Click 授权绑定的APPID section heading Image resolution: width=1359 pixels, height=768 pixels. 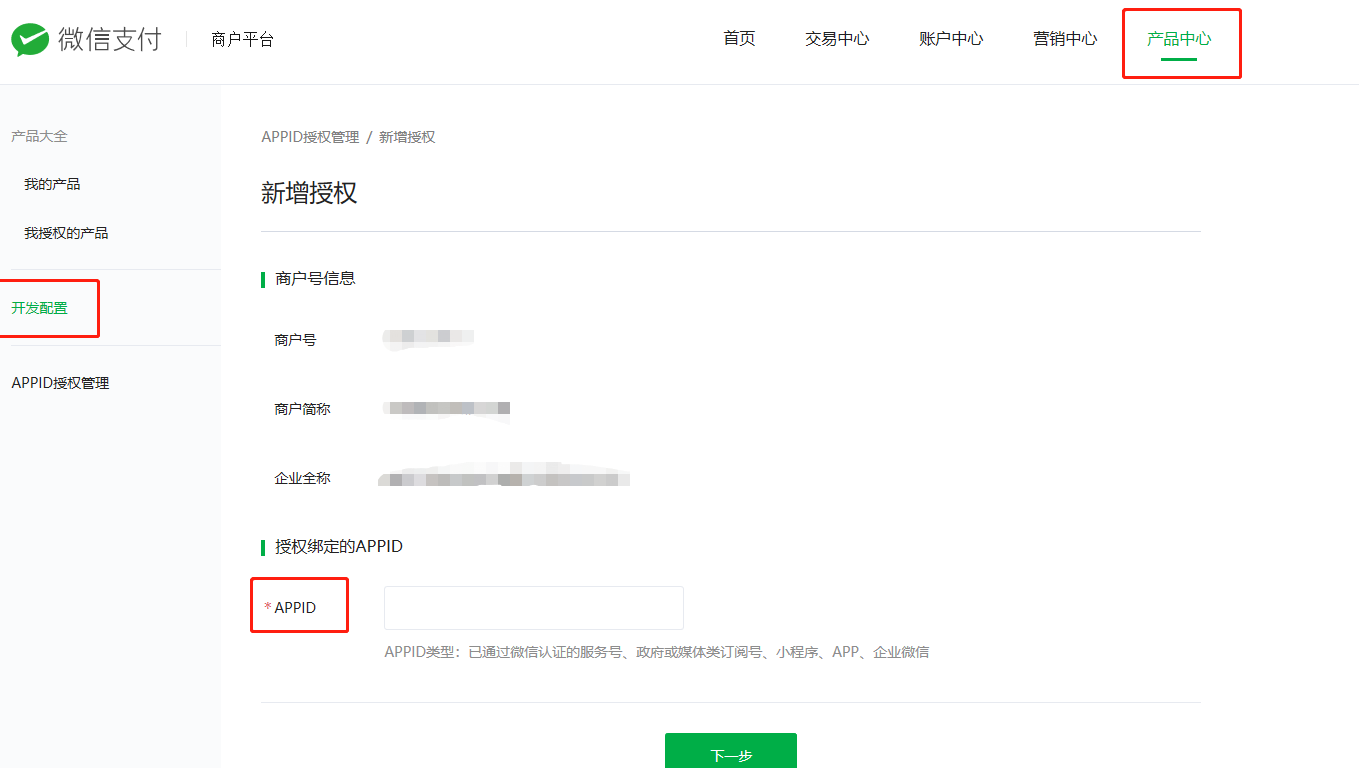[x=339, y=547]
